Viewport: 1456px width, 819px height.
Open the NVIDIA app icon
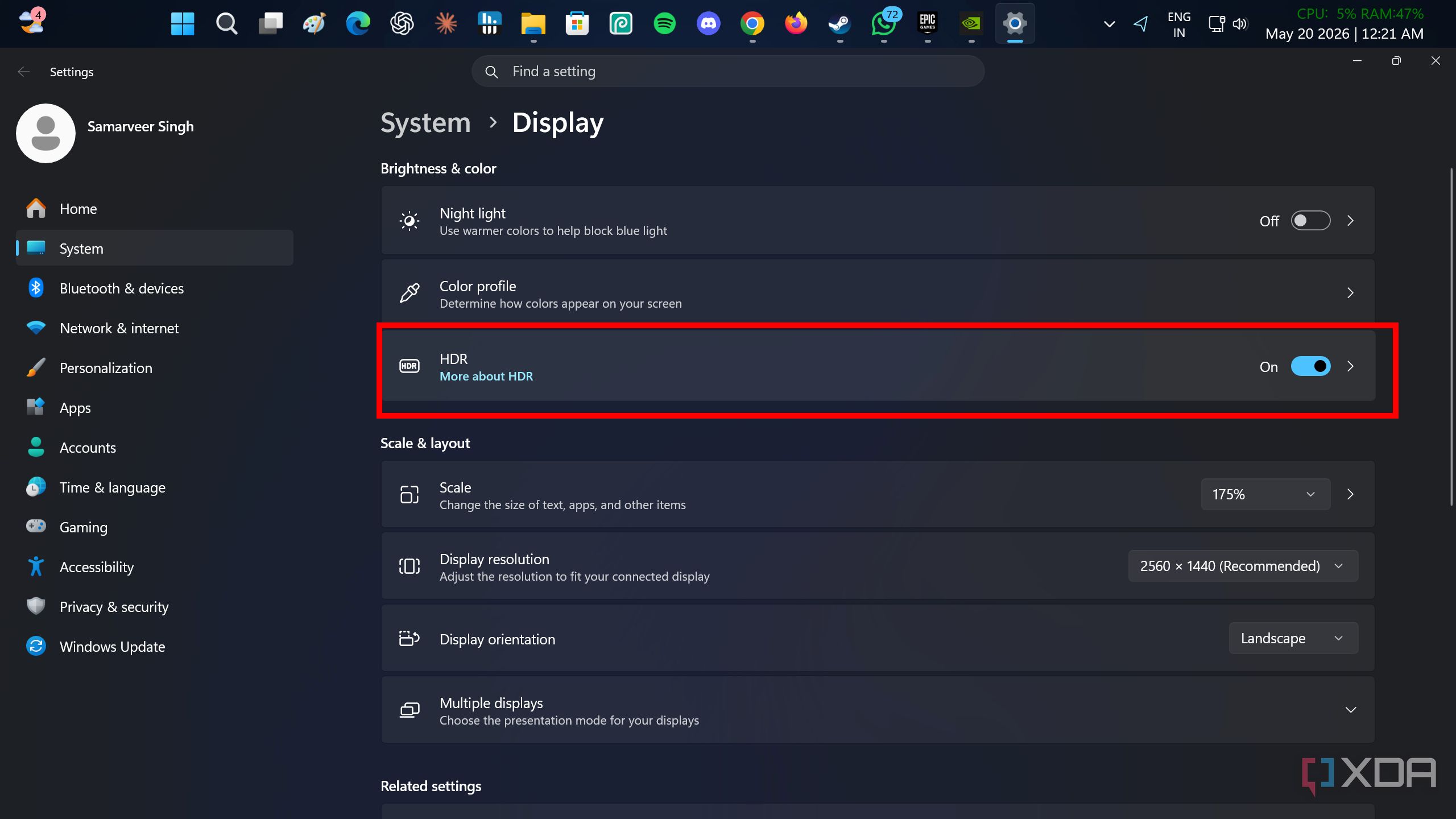click(971, 23)
